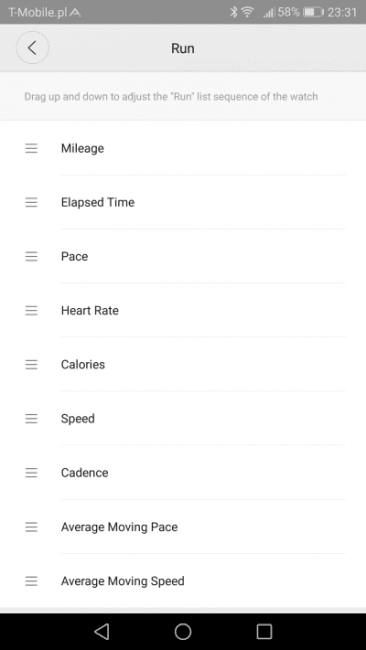Tap the Run screen title
Viewport: 366px width, 650px height.
[x=183, y=49]
